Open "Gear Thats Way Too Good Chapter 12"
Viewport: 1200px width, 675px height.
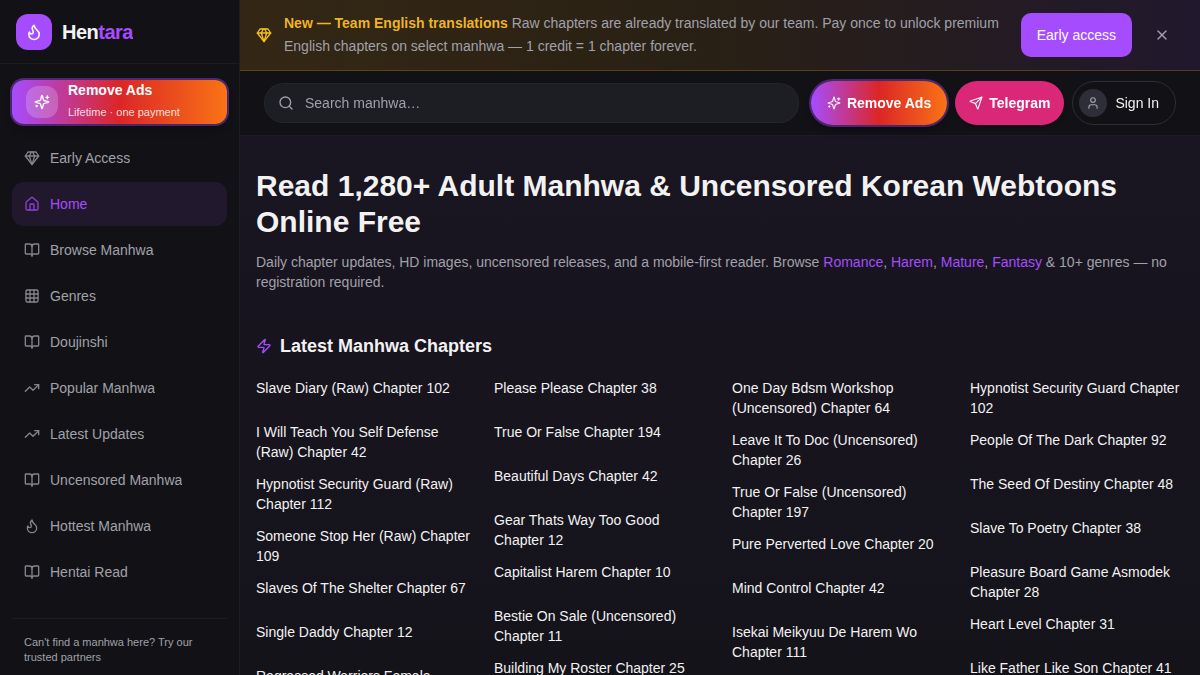(577, 530)
